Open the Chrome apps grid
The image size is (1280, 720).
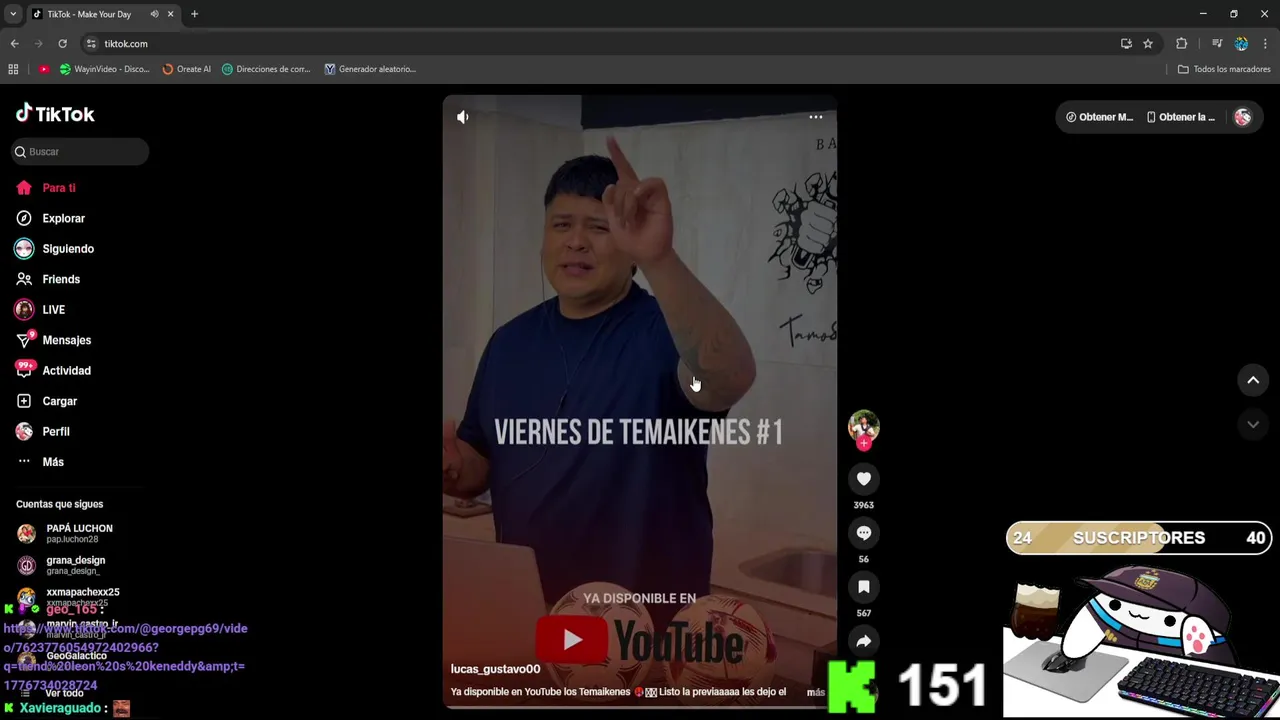point(13,69)
